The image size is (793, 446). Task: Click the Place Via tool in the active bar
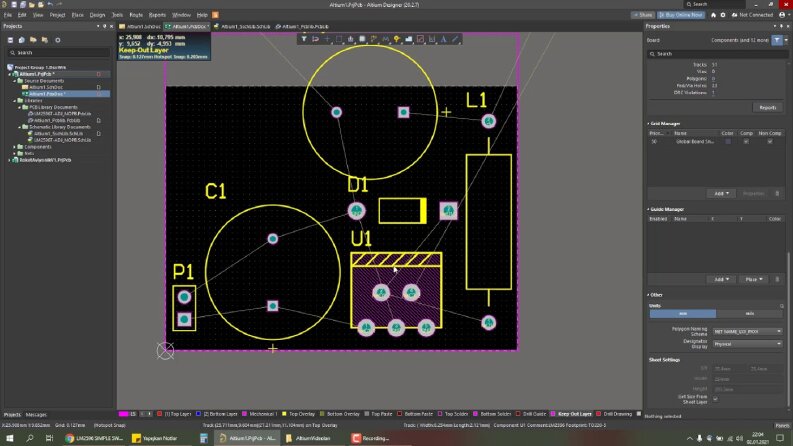point(397,39)
